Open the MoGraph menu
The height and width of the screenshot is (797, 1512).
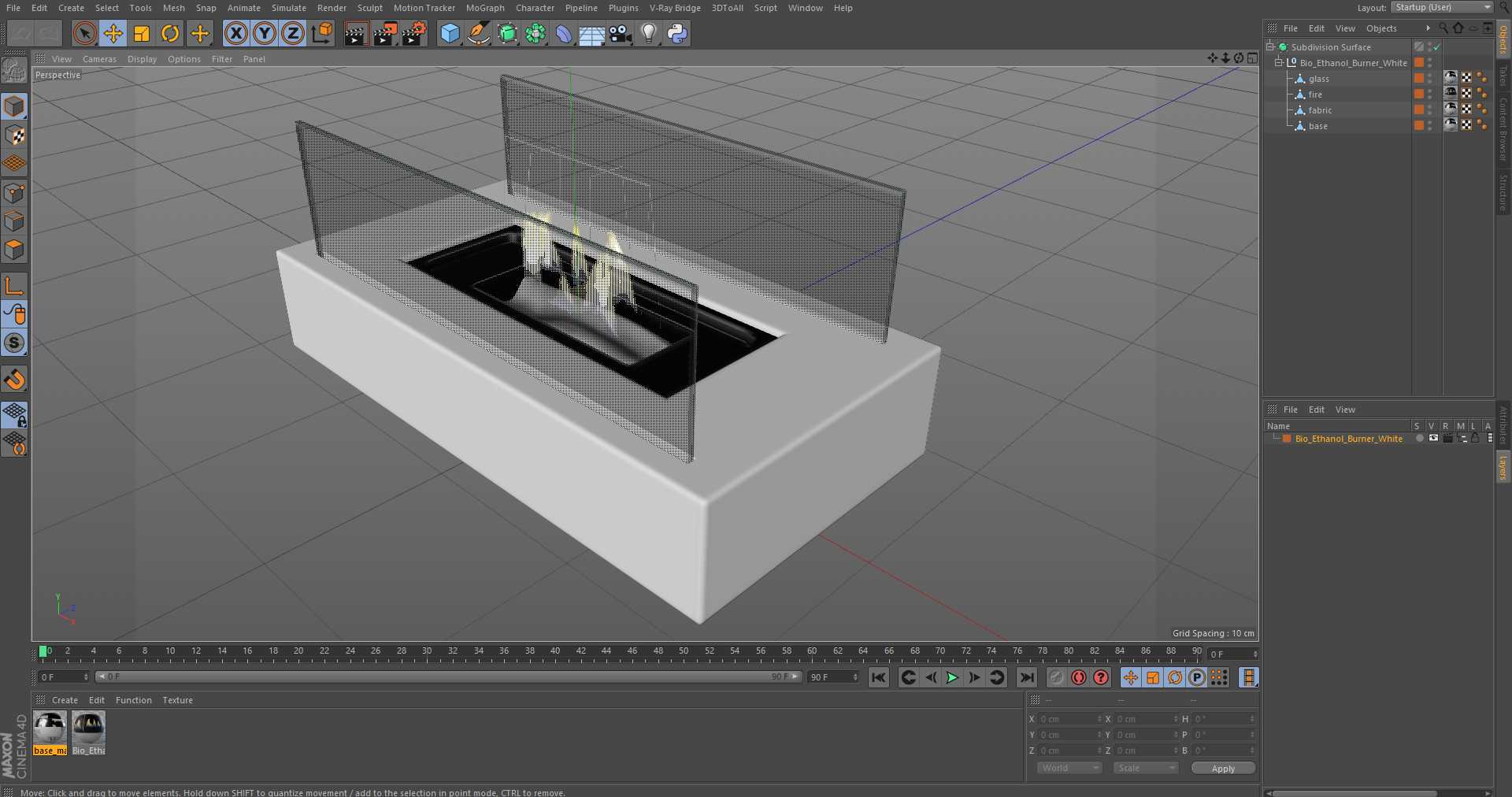485,8
